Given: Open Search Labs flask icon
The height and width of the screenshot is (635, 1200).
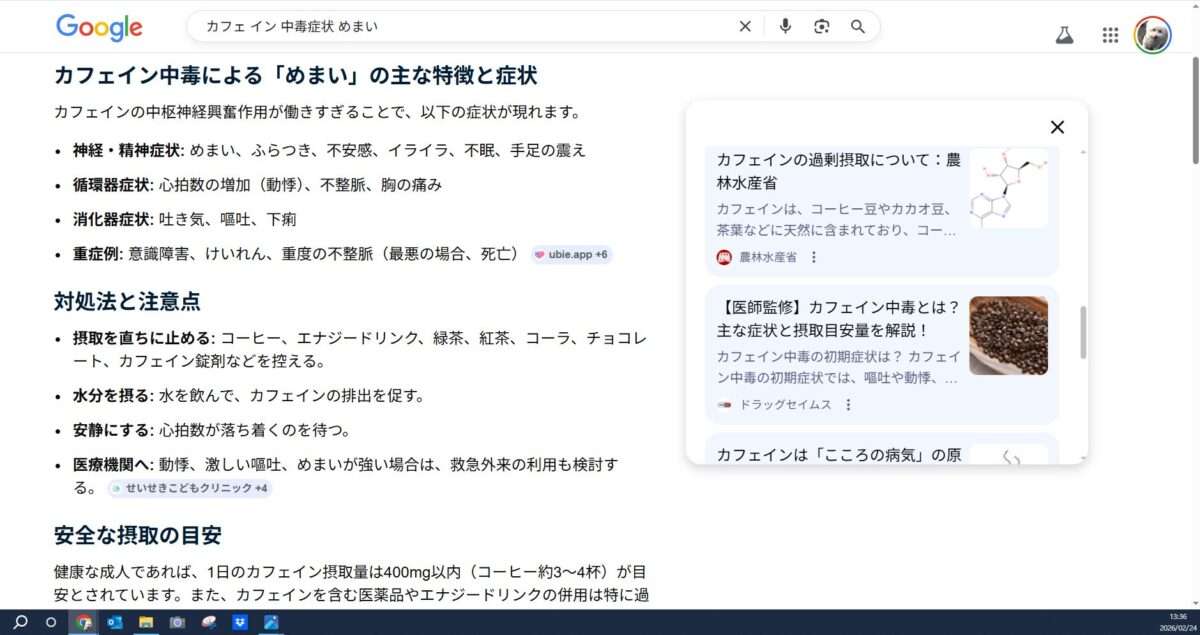Looking at the screenshot, I should 1064,35.
